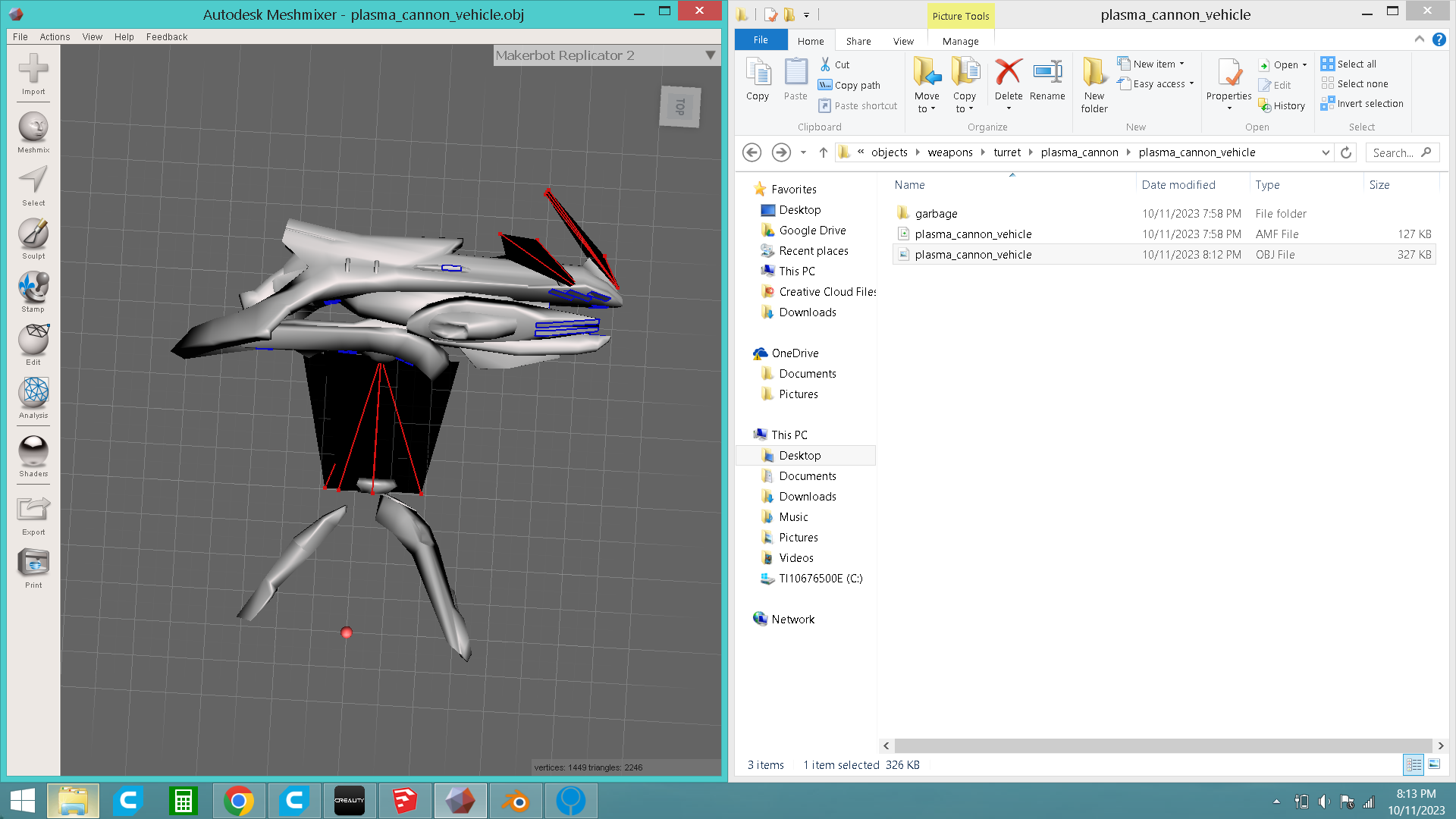Toggle the details view layout button
Viewport: 1456px width, 819px height.
point(1414,764)
